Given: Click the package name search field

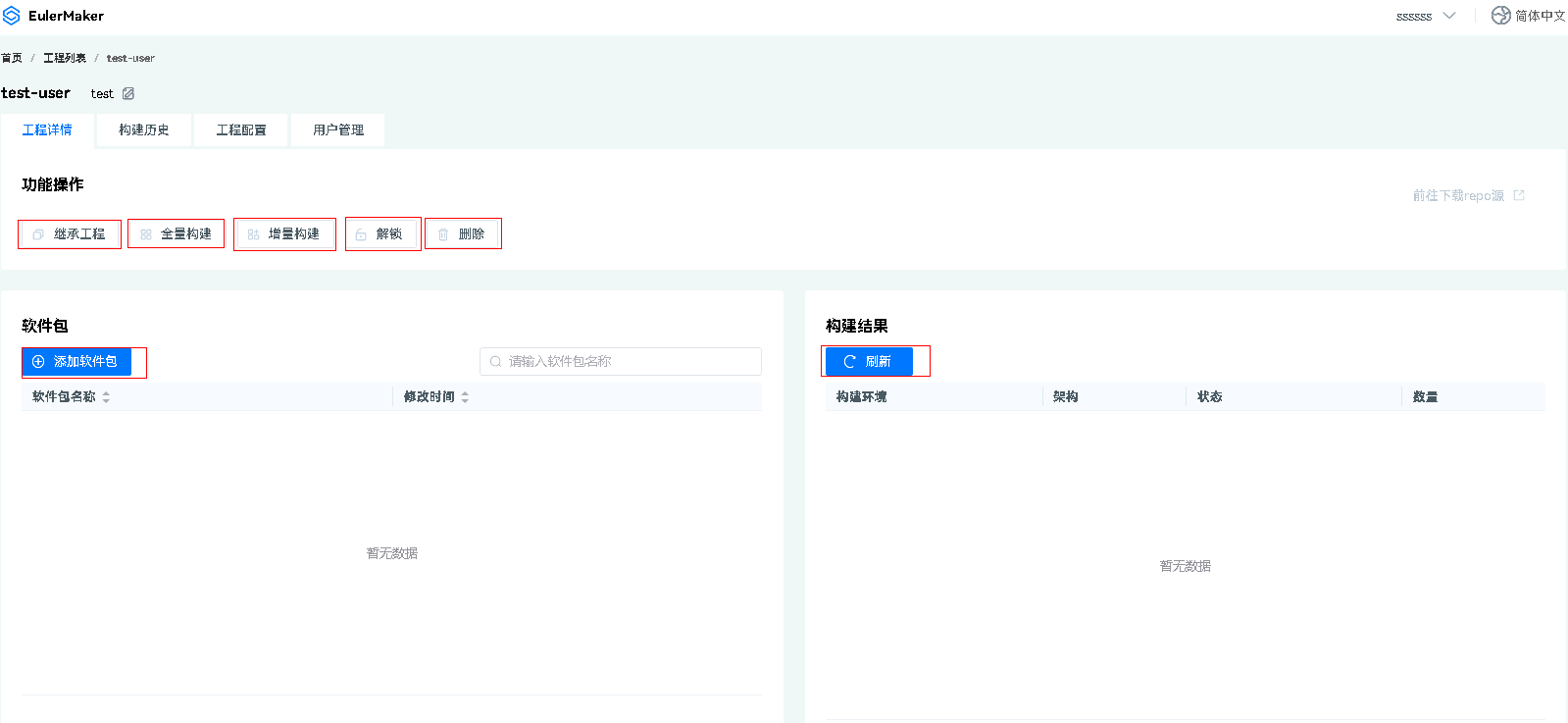Looking at the screenshot, I should point(628,362).
